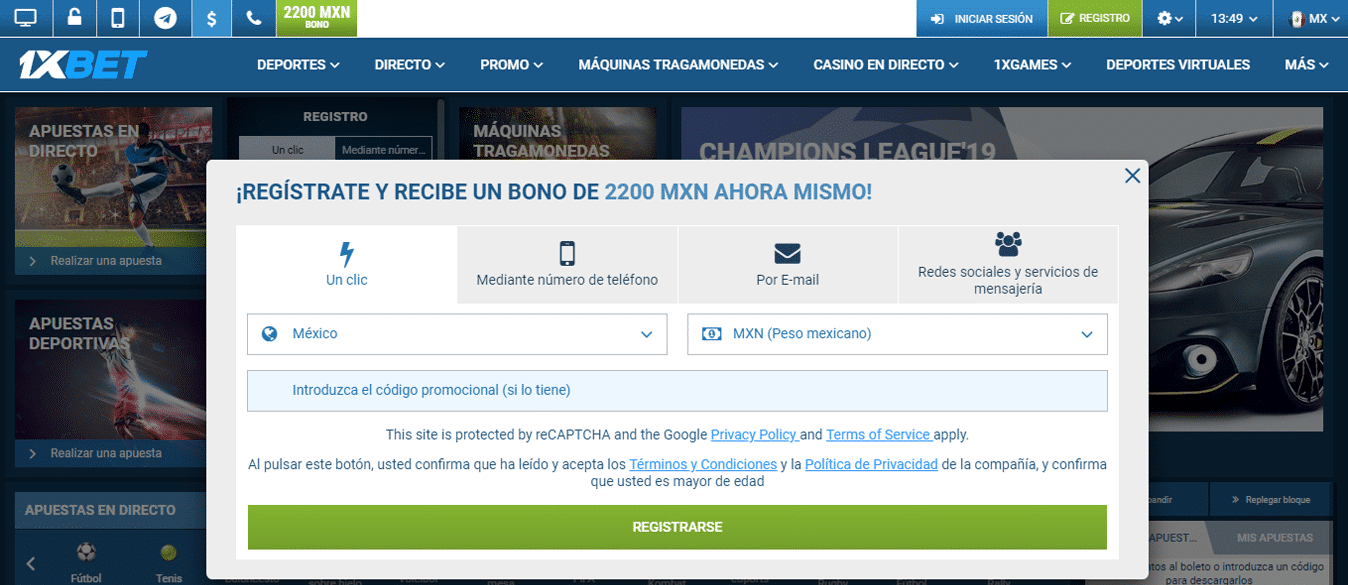Click the 1XBET logo
The height and width of the screenshot is (585, 1348).
[83, 65]
